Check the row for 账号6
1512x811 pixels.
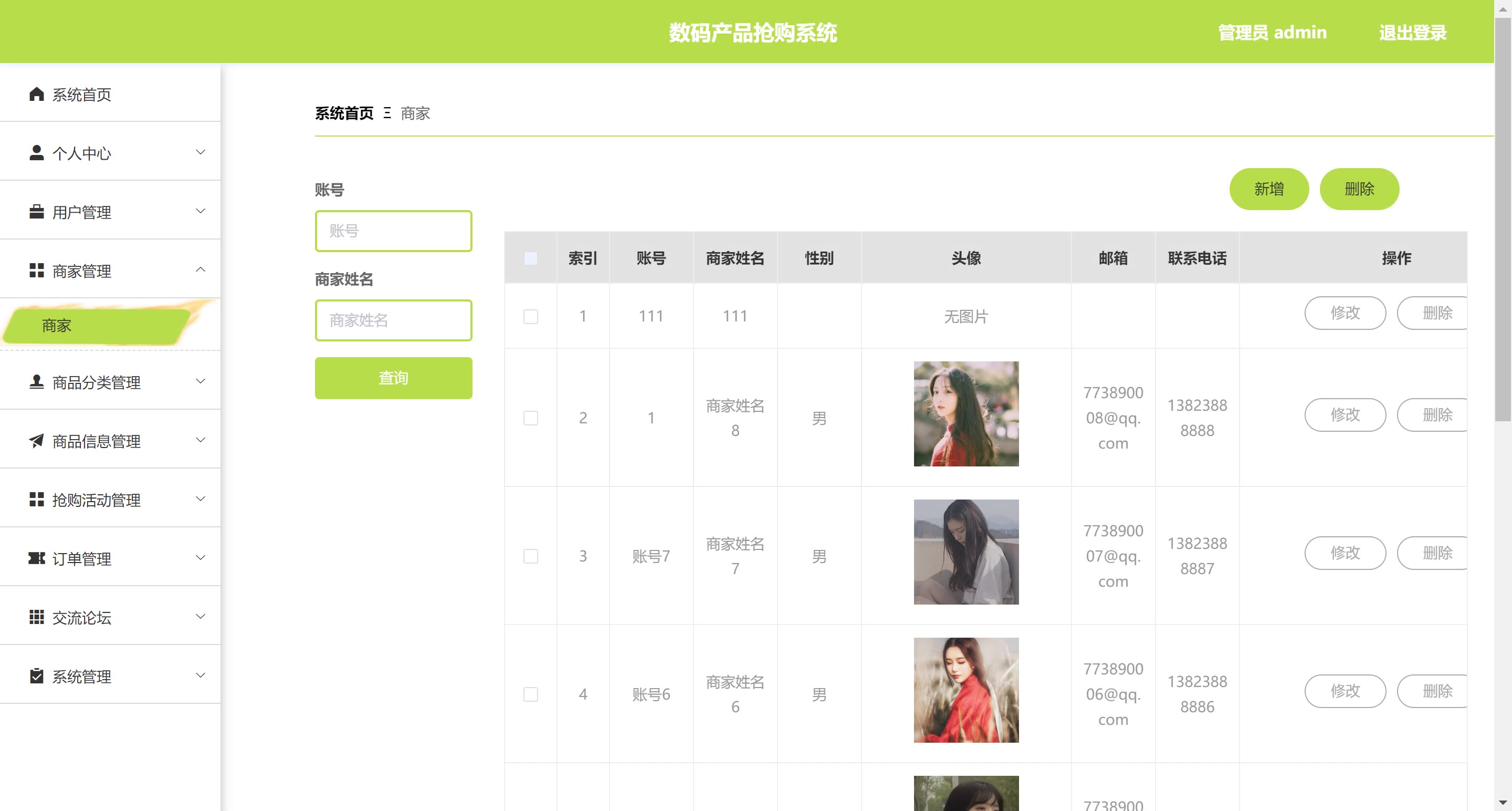click(531, 694)
